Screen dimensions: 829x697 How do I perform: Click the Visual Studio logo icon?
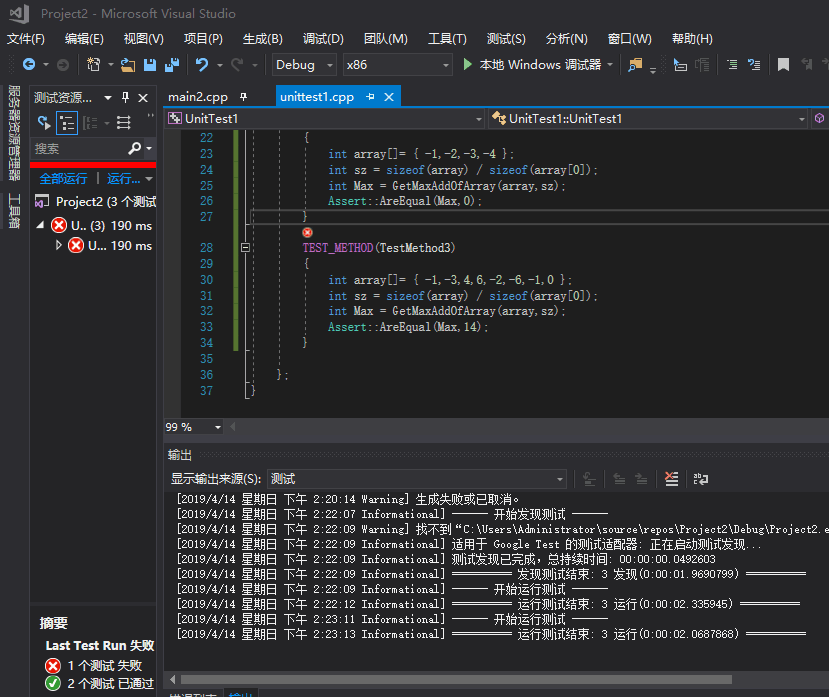pyautogui.click(x=19, y=14)
